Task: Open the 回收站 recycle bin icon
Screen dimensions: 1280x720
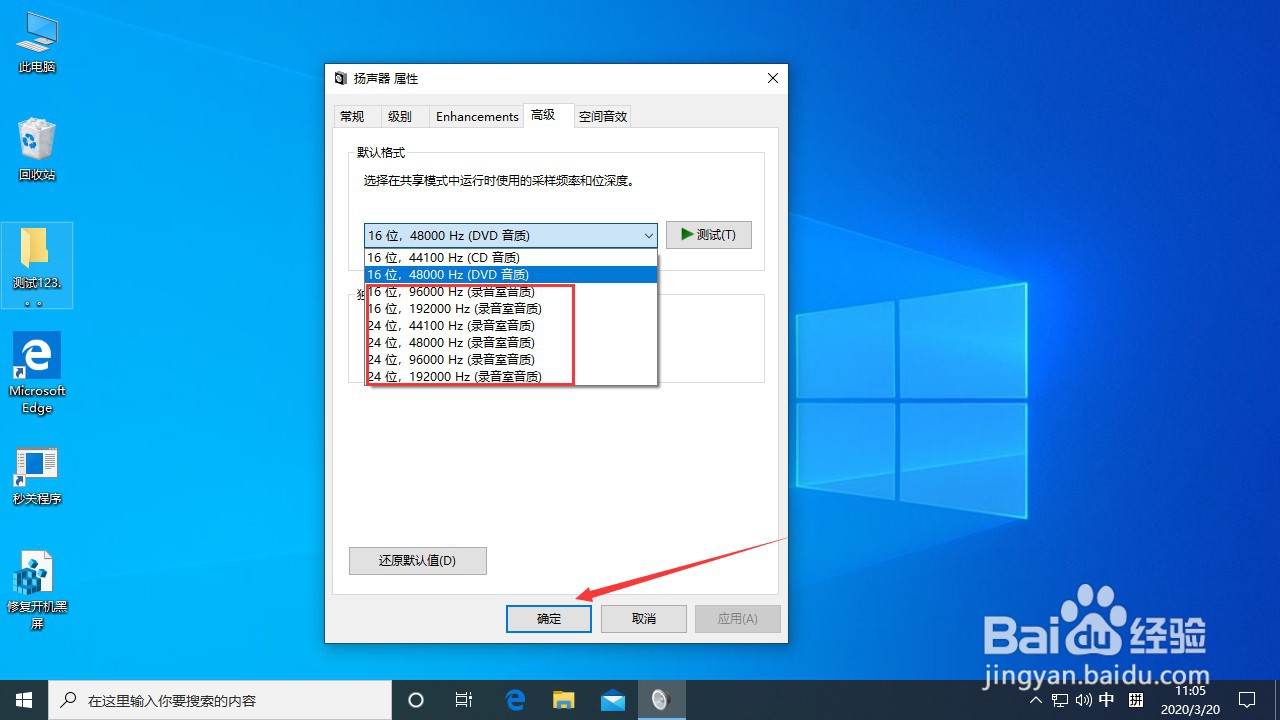Action: [37, 150]
